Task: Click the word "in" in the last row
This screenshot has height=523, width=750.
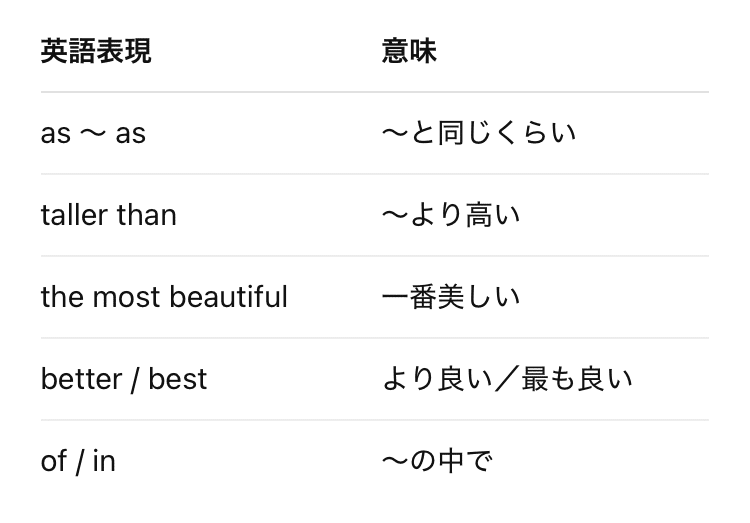Action: [104, 461]
